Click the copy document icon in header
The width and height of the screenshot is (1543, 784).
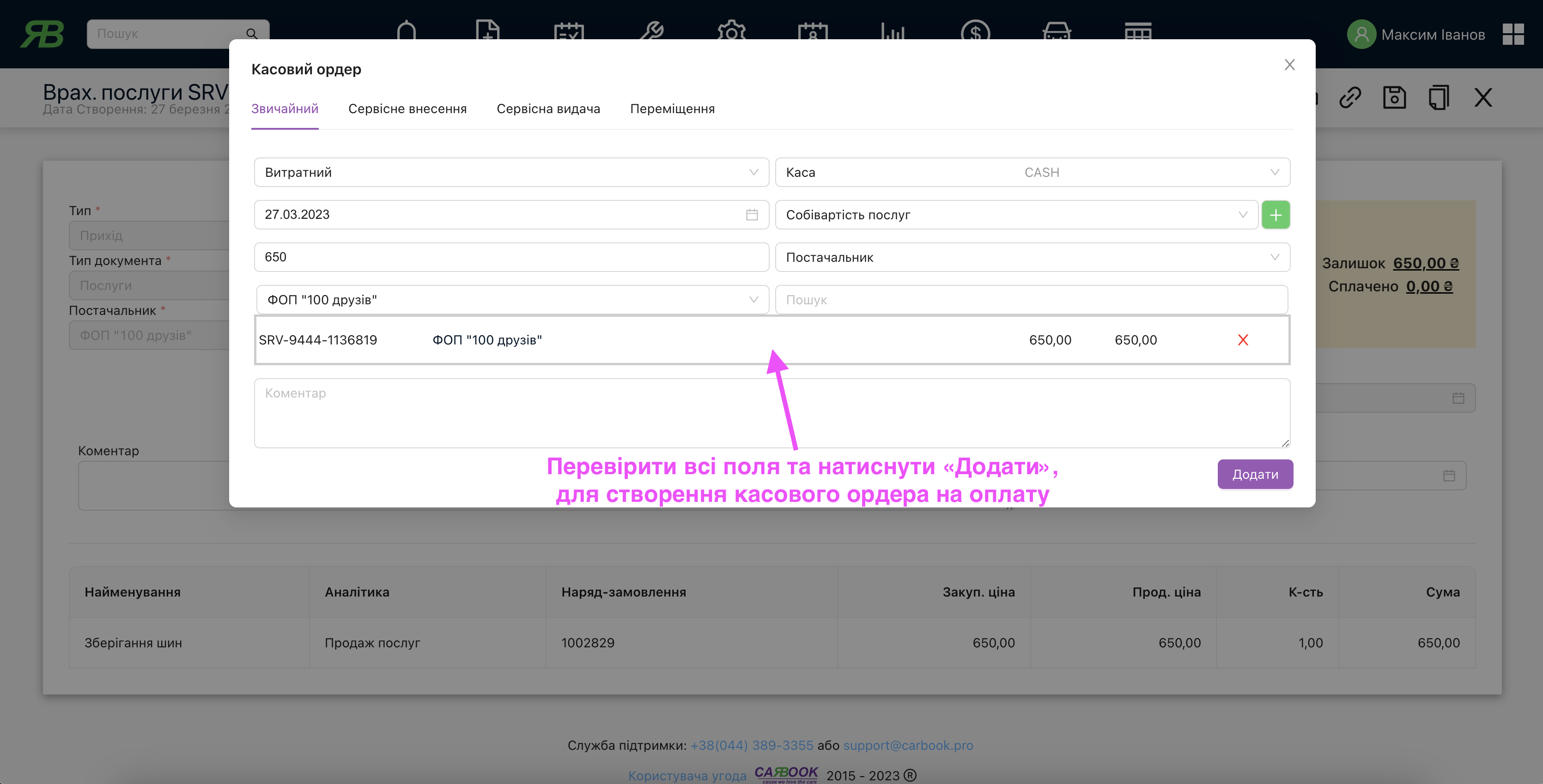click(x=1438, y=97)
